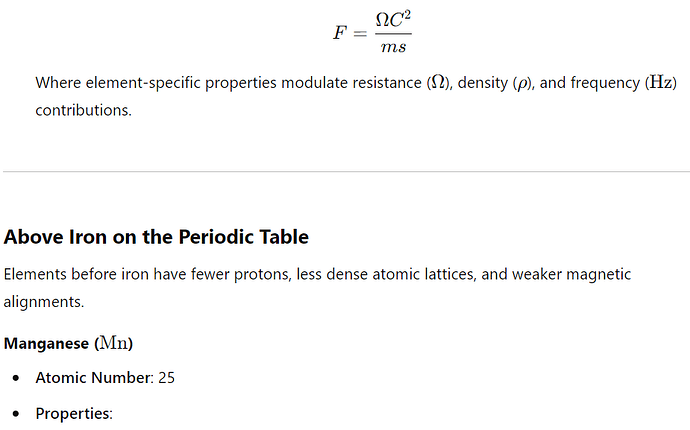Click the bullet point before Atomic Number
Image resolution: width=690 pixels, height=430 pixels.
coord(16,378)
